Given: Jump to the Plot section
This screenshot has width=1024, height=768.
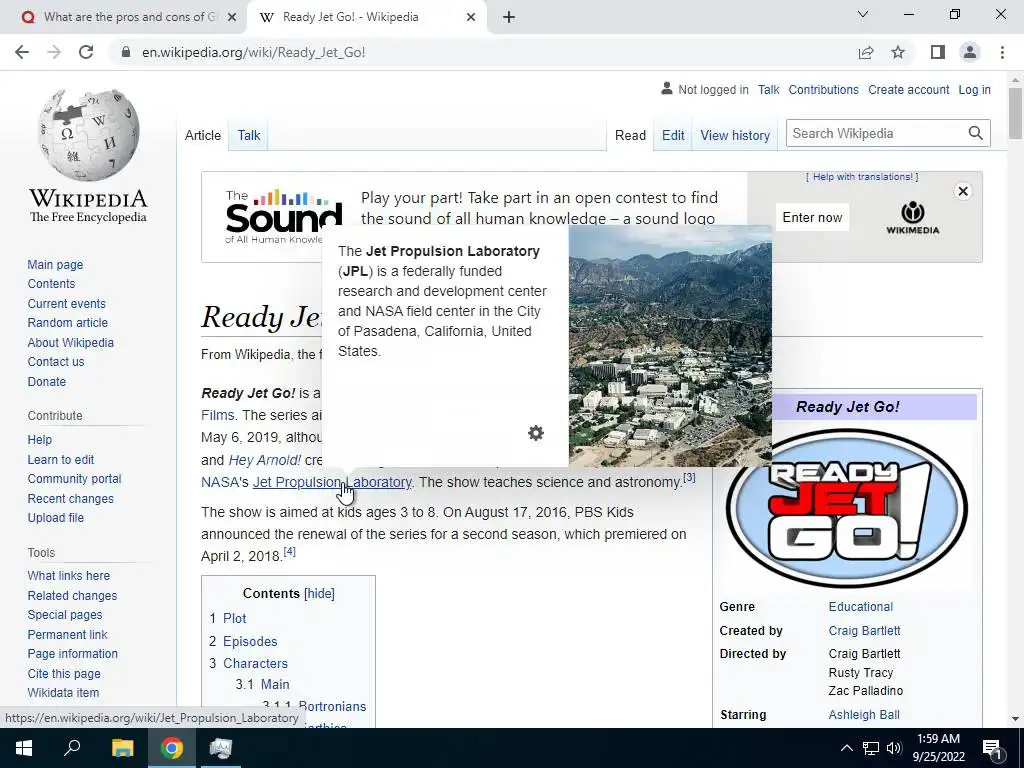Looking at the screenshot, I should point(234,618).
